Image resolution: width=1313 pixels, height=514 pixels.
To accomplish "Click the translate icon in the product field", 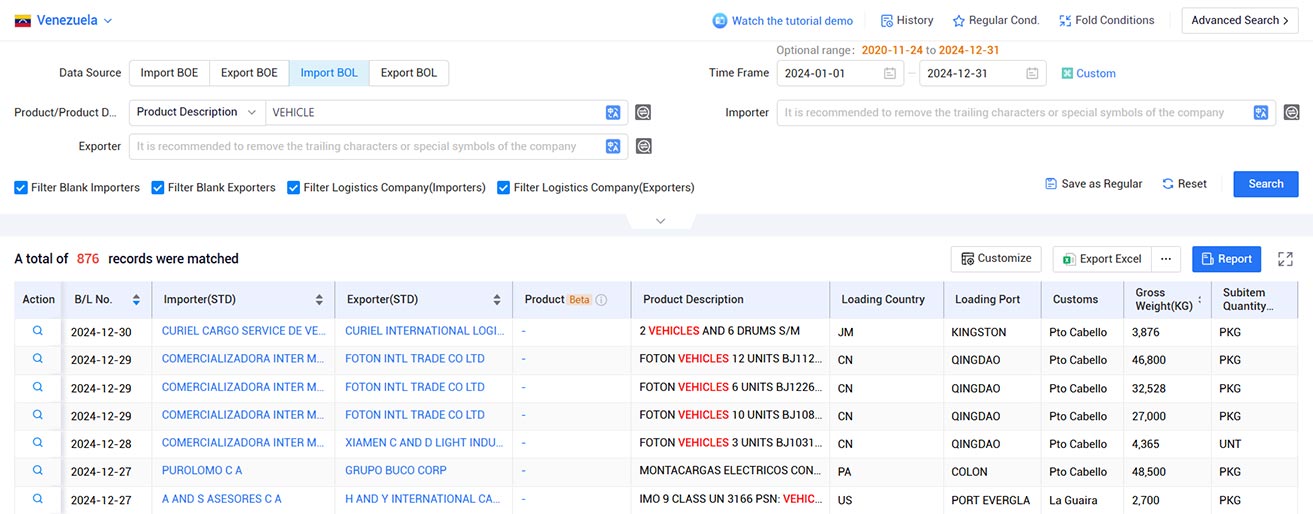I will pyautogui.click(x=614, y=113).
